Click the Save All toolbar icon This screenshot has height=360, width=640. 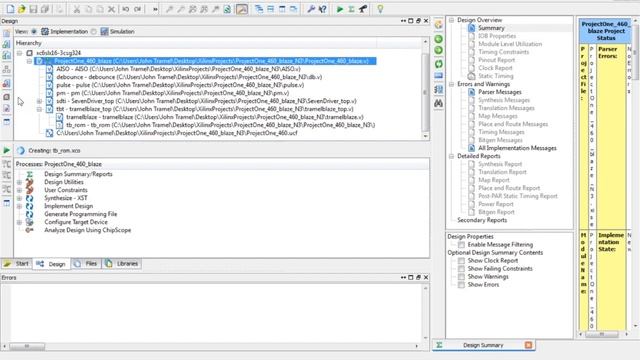pyautogui.click(x=45, y=9)
